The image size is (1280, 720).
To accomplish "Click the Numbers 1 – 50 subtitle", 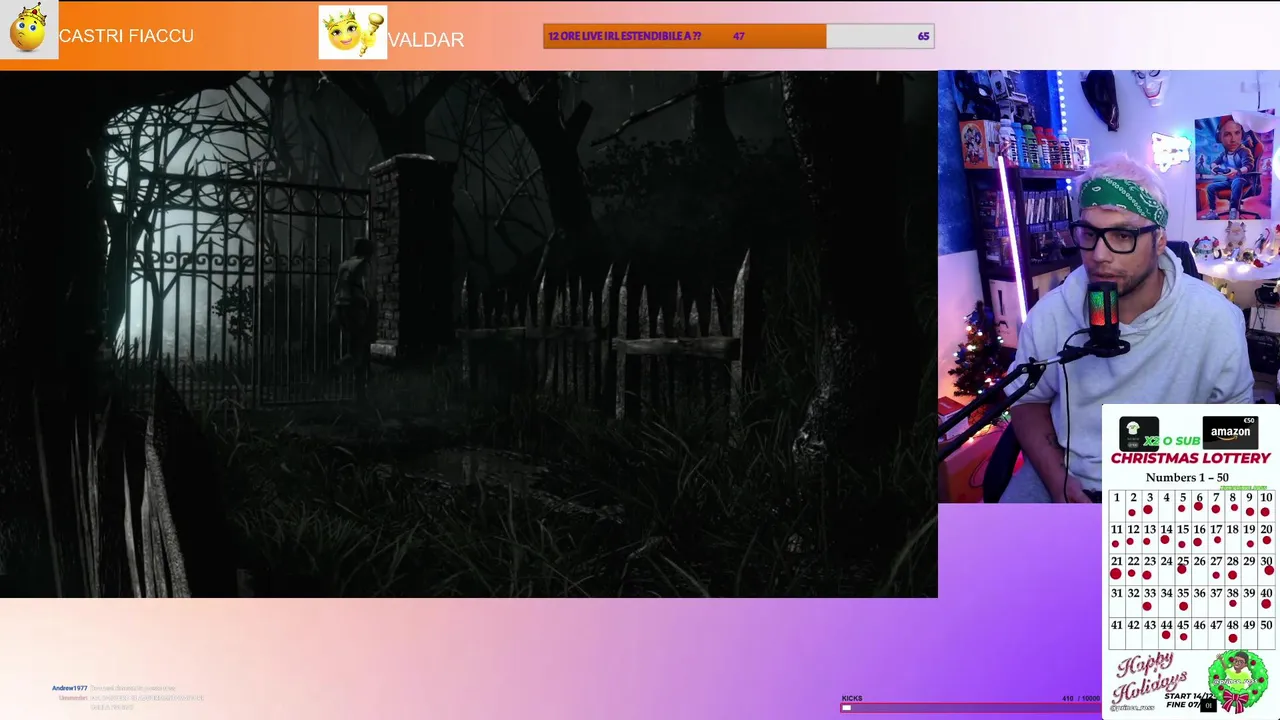I will 1187,477.
